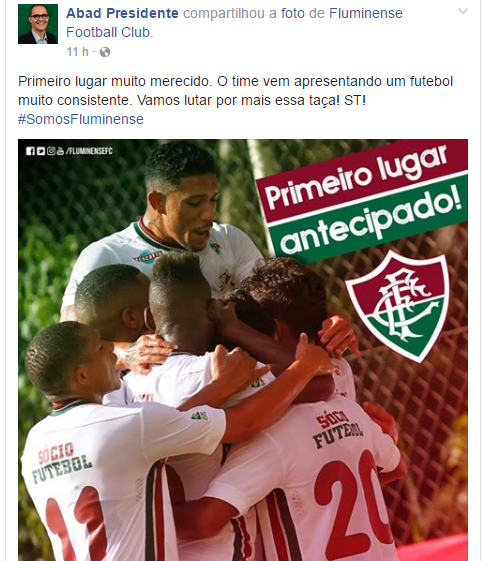
Task: Open the shared 'foto' link
Action: 293,13
